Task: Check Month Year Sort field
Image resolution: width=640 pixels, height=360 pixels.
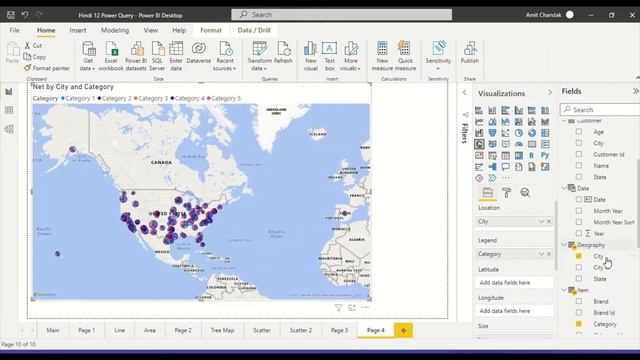Action: click(x=579, y=222)
